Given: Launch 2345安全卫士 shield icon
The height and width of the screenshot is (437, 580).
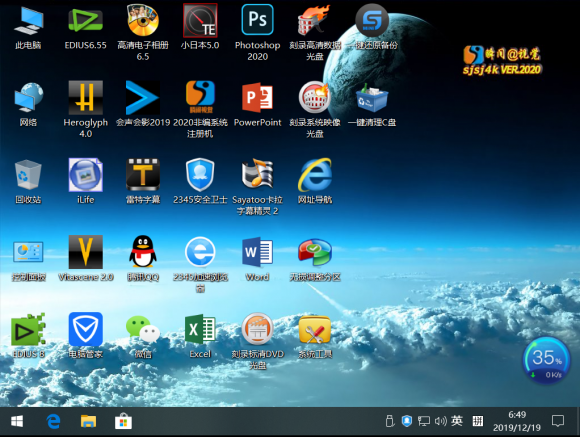Looking at the screenshot, I should pos(200,175).
